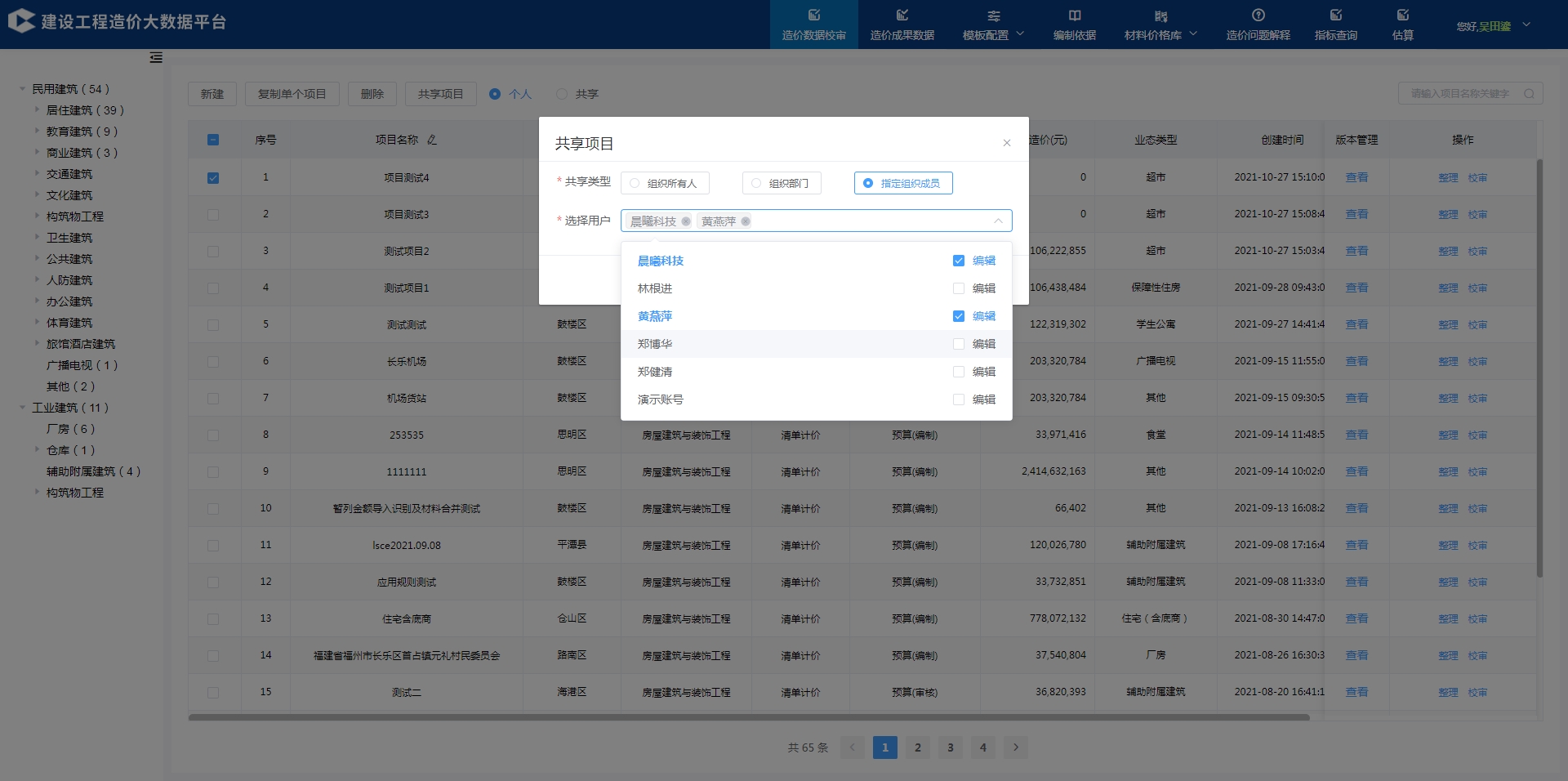Click the 新建 button
The width and height of the screenshot is (1568, 781).
pyautogui.click(x=212, y=94)
